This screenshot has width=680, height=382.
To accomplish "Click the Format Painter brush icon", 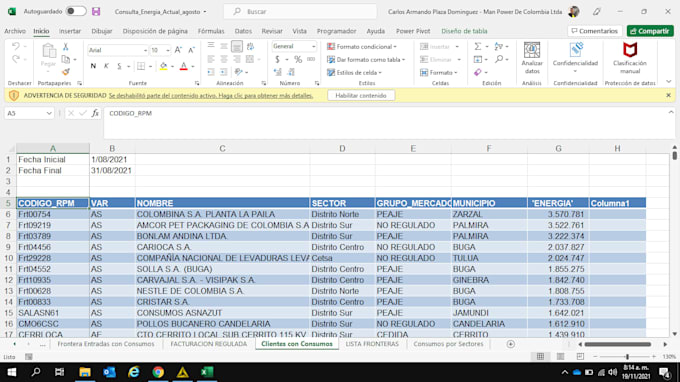I will pos(65,72).
